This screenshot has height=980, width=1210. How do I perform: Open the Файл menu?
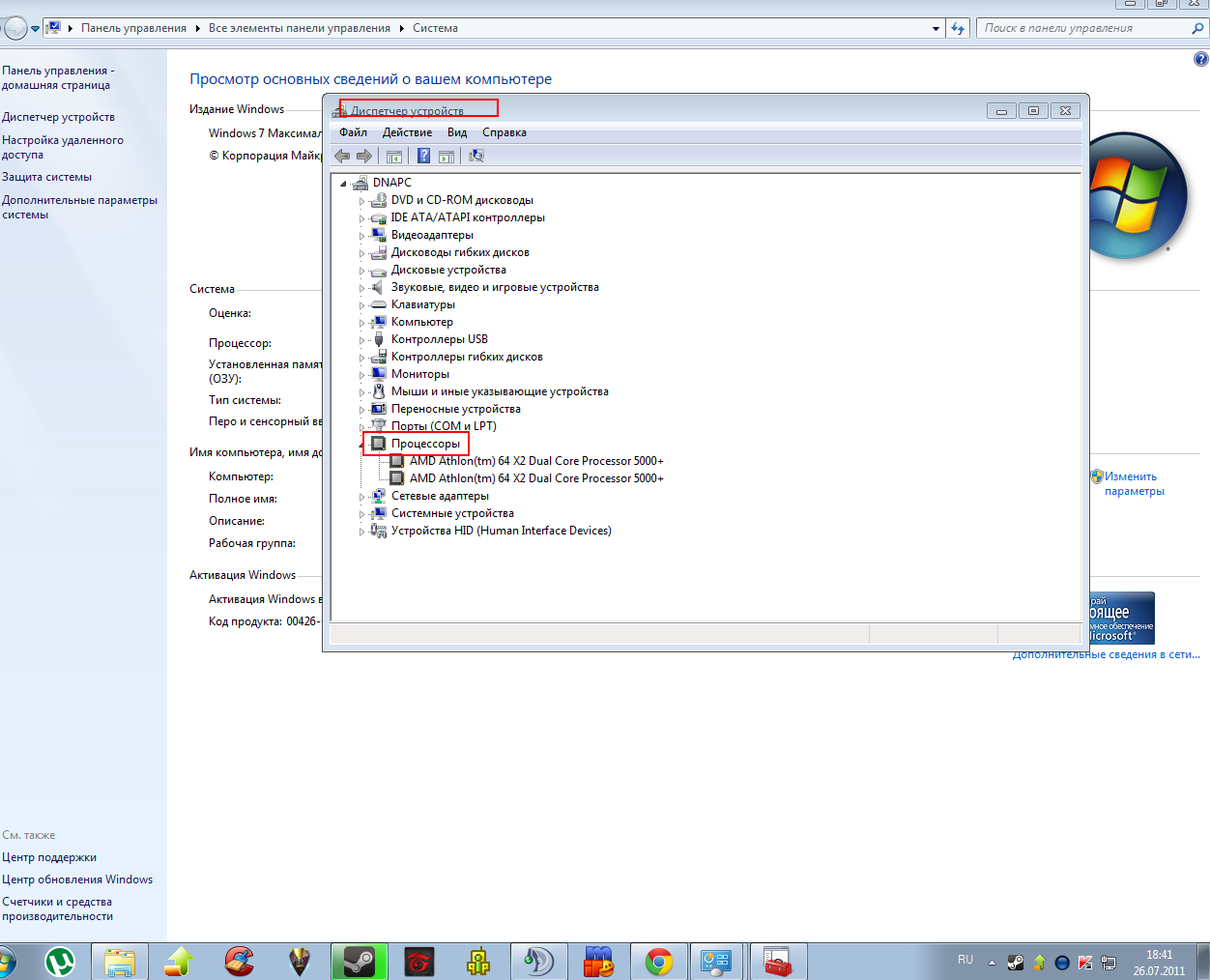point(353,132)
